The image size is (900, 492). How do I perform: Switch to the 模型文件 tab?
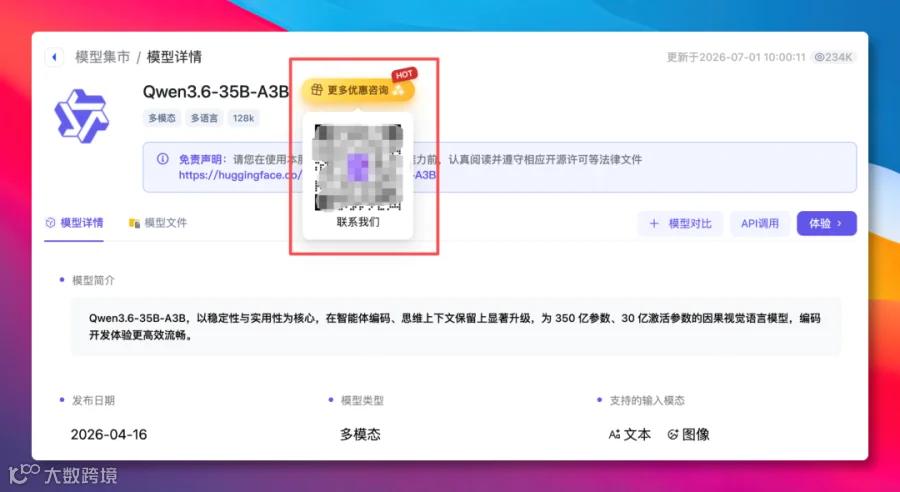(158, 223)
